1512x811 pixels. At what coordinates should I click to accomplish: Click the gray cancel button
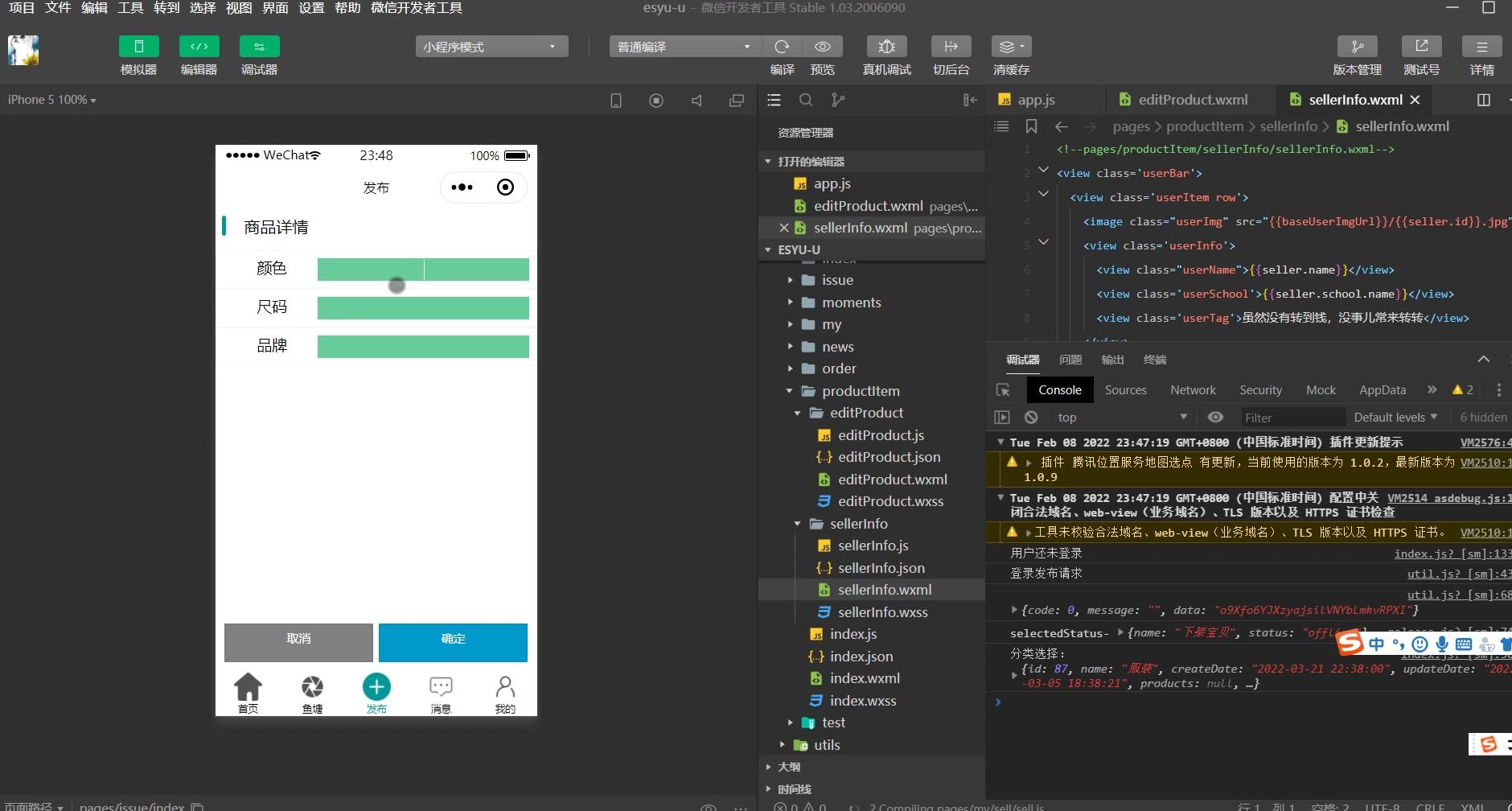(298, 642)
